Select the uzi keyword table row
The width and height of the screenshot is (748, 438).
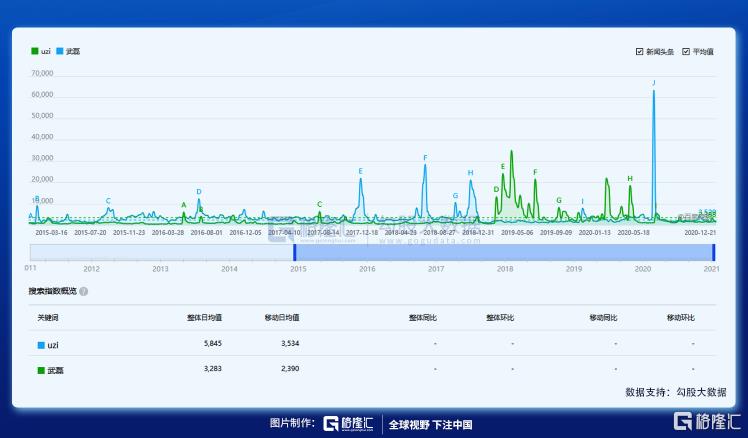click(x=372, y=344)
